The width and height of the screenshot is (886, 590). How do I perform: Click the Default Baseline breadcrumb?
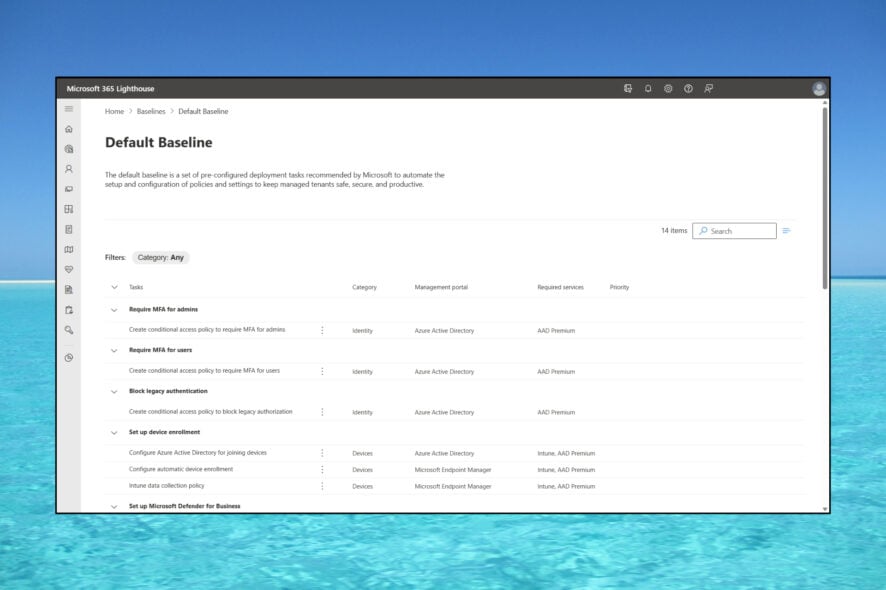pyautogui.click(x=203, y=111)
